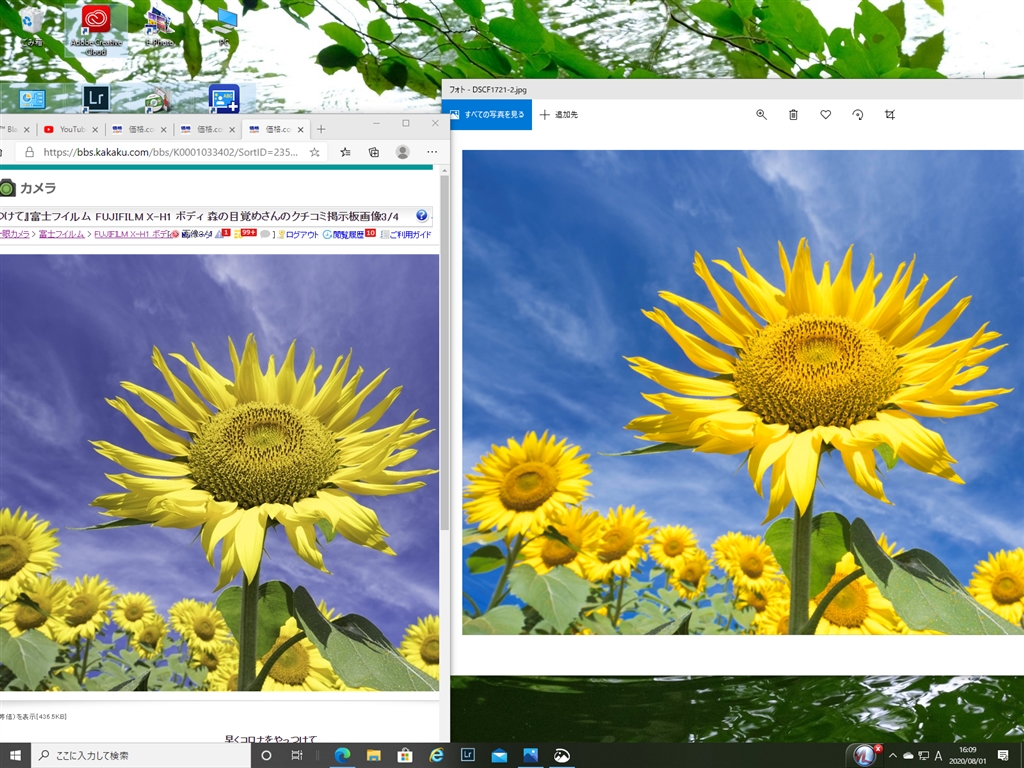Click the warning icon with badge 1
Viewport: 1024px width, 768px height.
[222, 234]
